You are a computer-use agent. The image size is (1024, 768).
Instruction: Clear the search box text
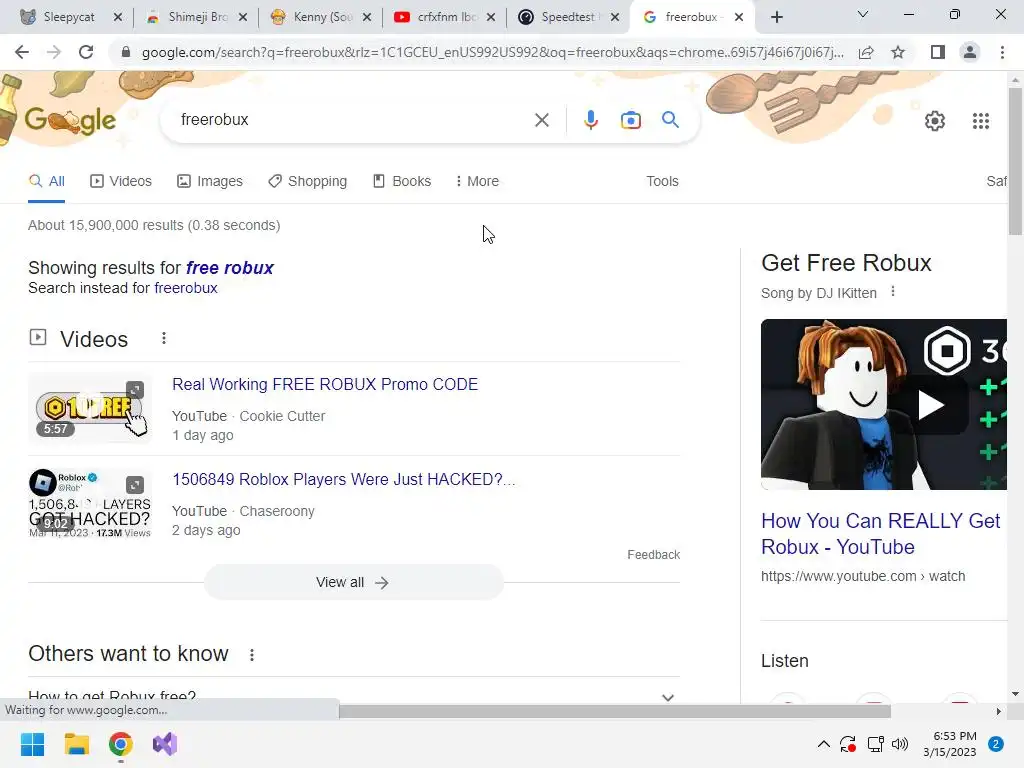(541, 120)
